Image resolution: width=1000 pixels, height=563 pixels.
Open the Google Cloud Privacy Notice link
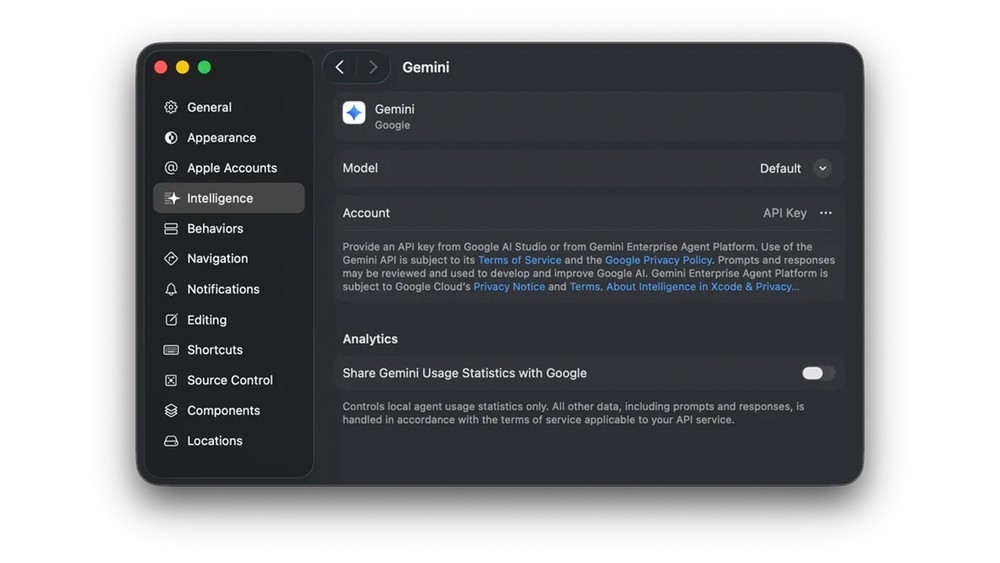509,286
